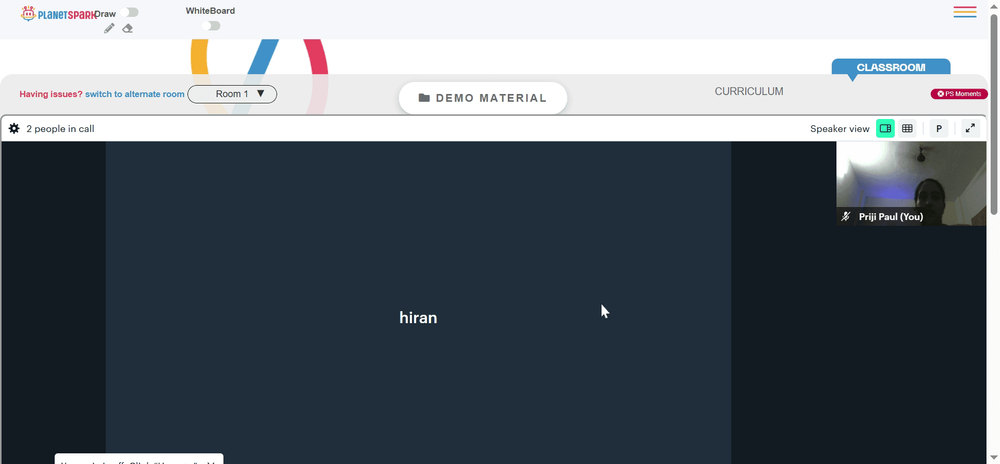The image size is (1000, 464).
Task: Select the eraser tool
Action: tap(128, 28)
